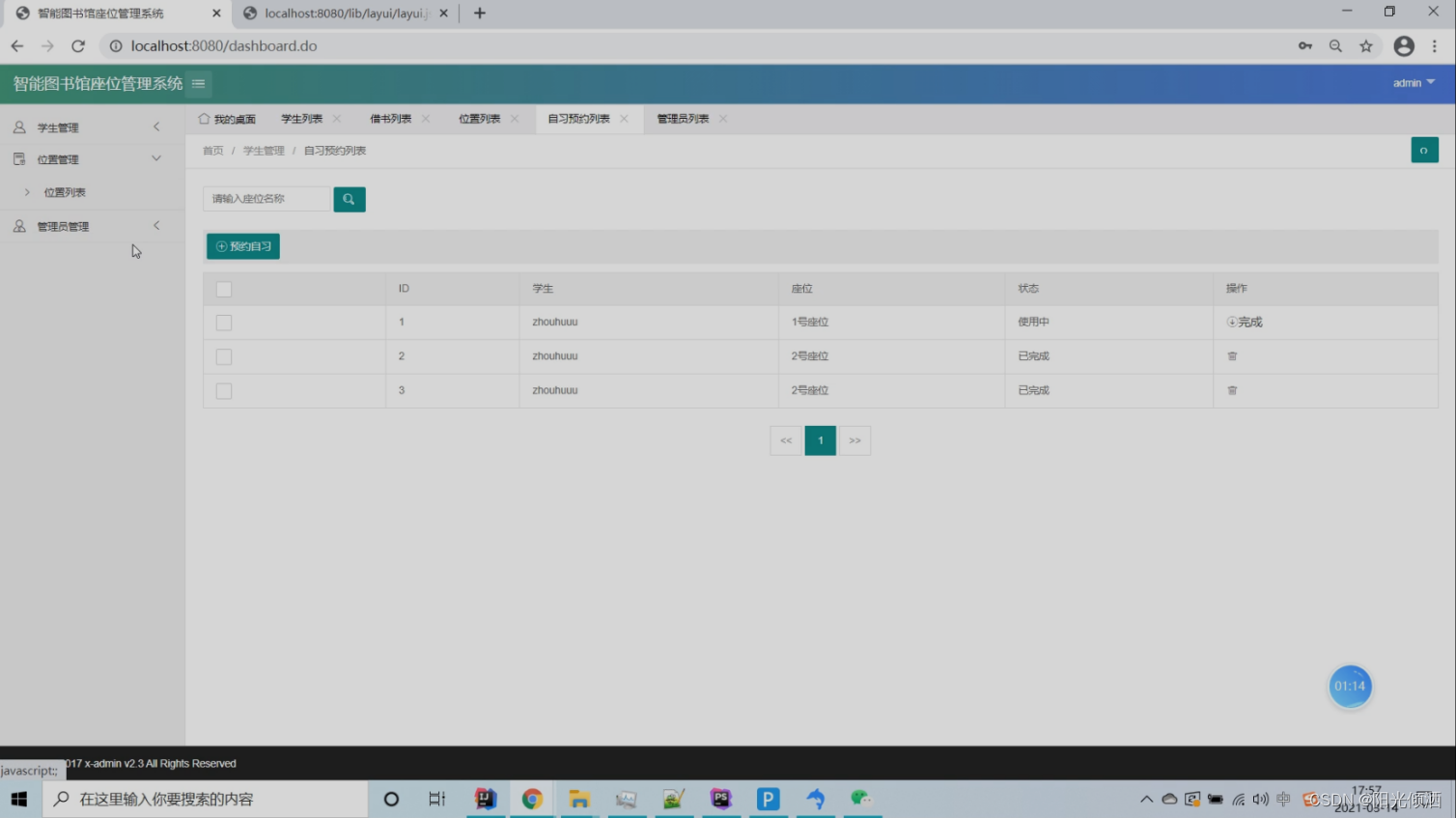Collapse the 位置管理 sidebar menu chevron
The image size is (1456, 818).
click(x=156, y=158)
